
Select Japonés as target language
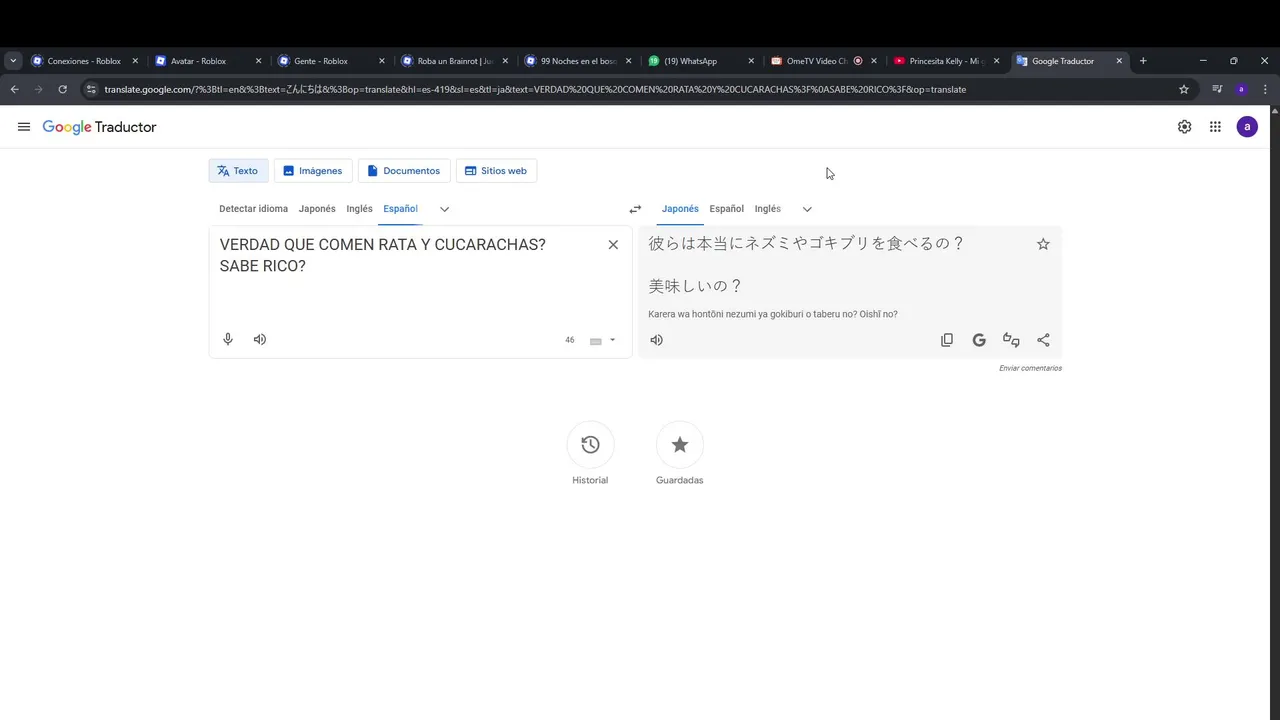point(680,209)
